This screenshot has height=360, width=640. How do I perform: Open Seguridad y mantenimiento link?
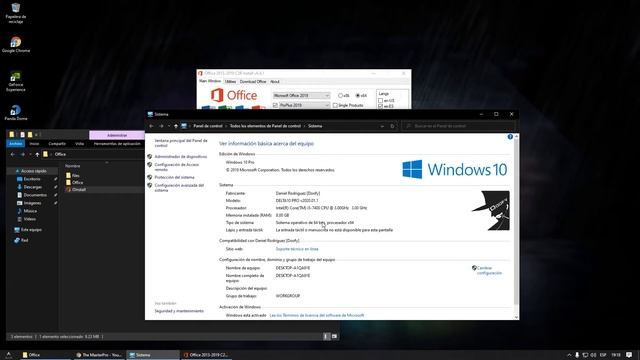click(179, 311)
